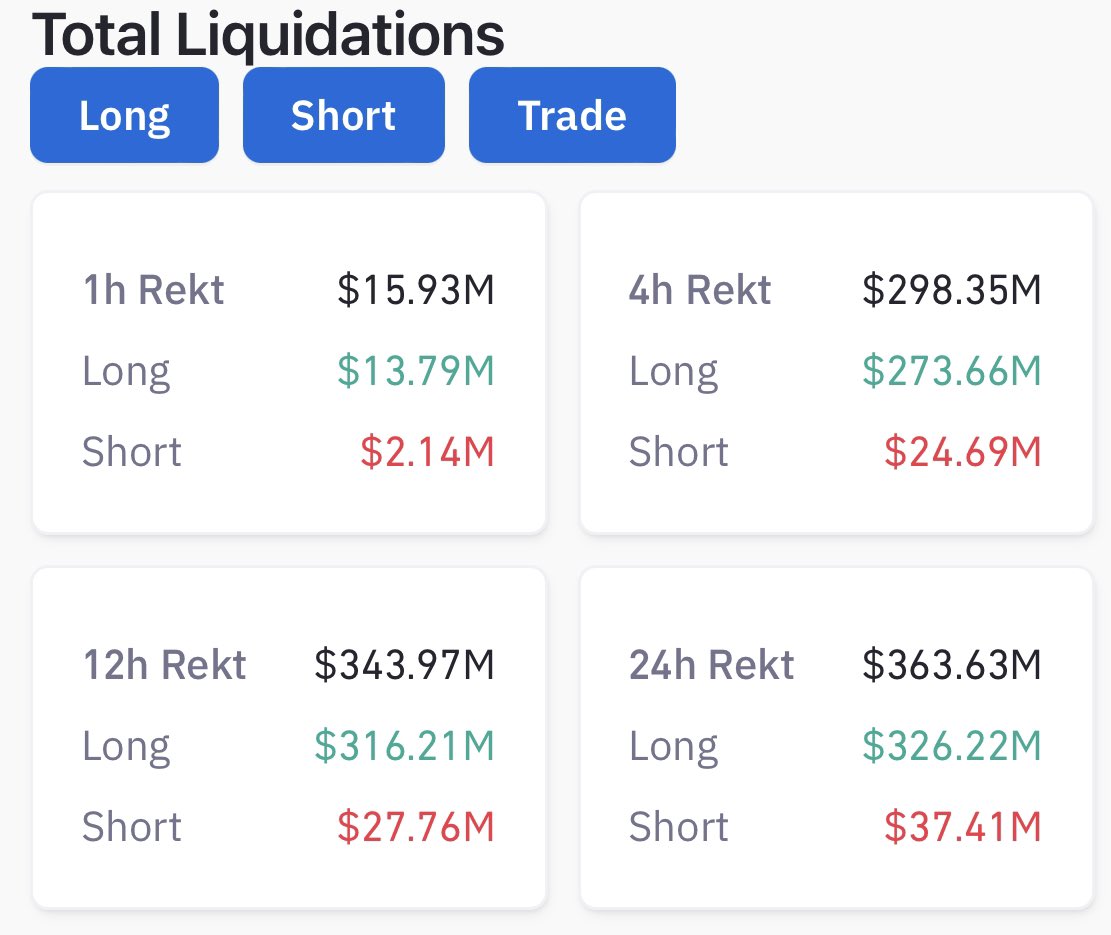
Task: Click the 12h Short value $27.76M
Action: (x=416, y=826)
